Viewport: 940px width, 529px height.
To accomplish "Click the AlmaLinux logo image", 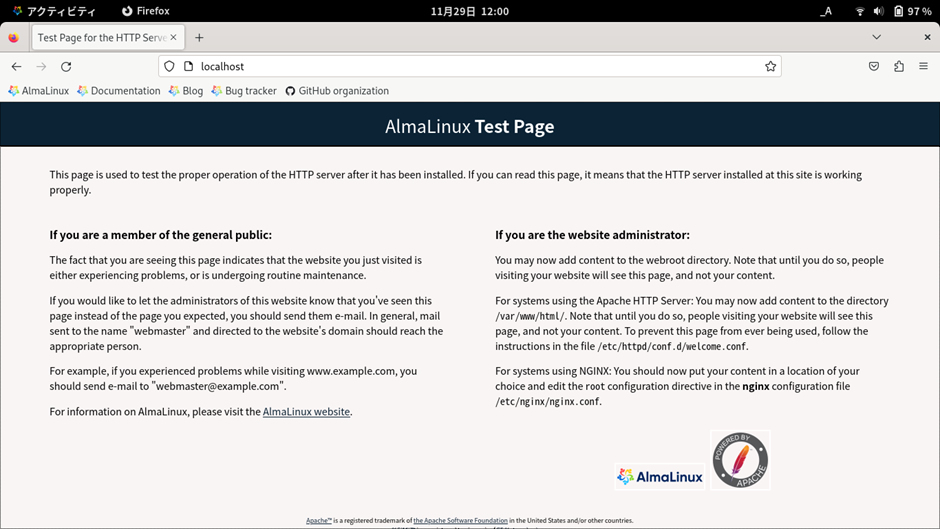I will pyautogui.click(x=660, y=477).
